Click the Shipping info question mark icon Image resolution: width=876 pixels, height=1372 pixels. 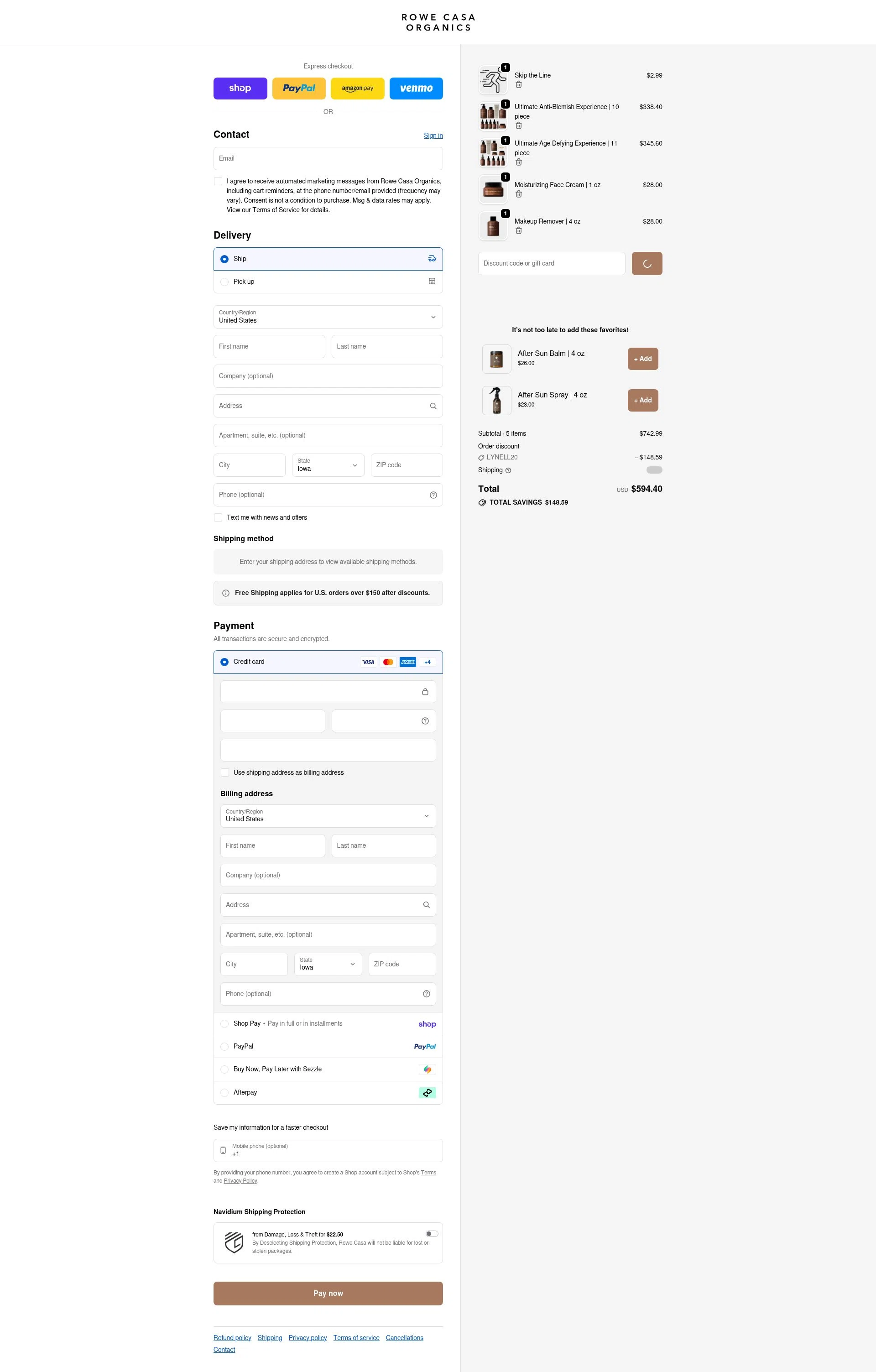coord(508,470)
